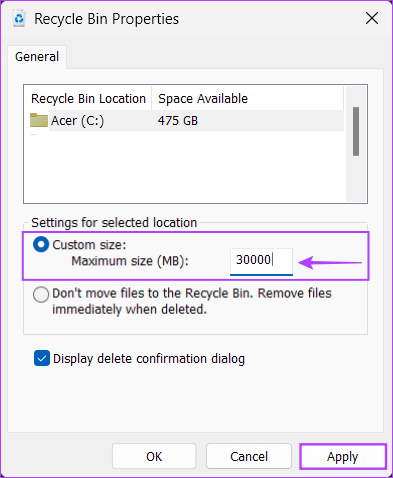Close the Recycle Bin Properties dialog
393x478 pixels.
(x=372, y=18)
